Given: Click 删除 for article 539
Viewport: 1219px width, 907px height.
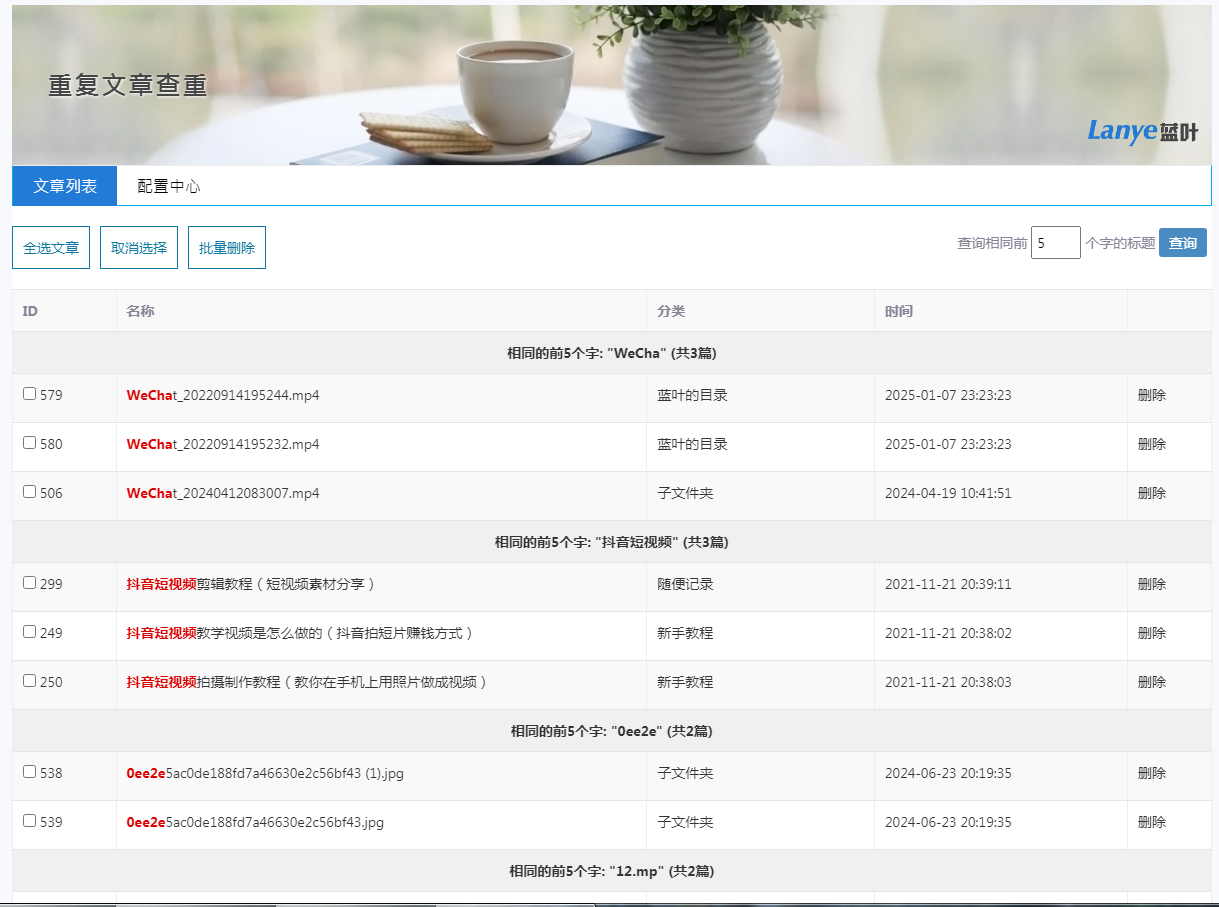Looking at the screenshot, I should pos(1152,822).
